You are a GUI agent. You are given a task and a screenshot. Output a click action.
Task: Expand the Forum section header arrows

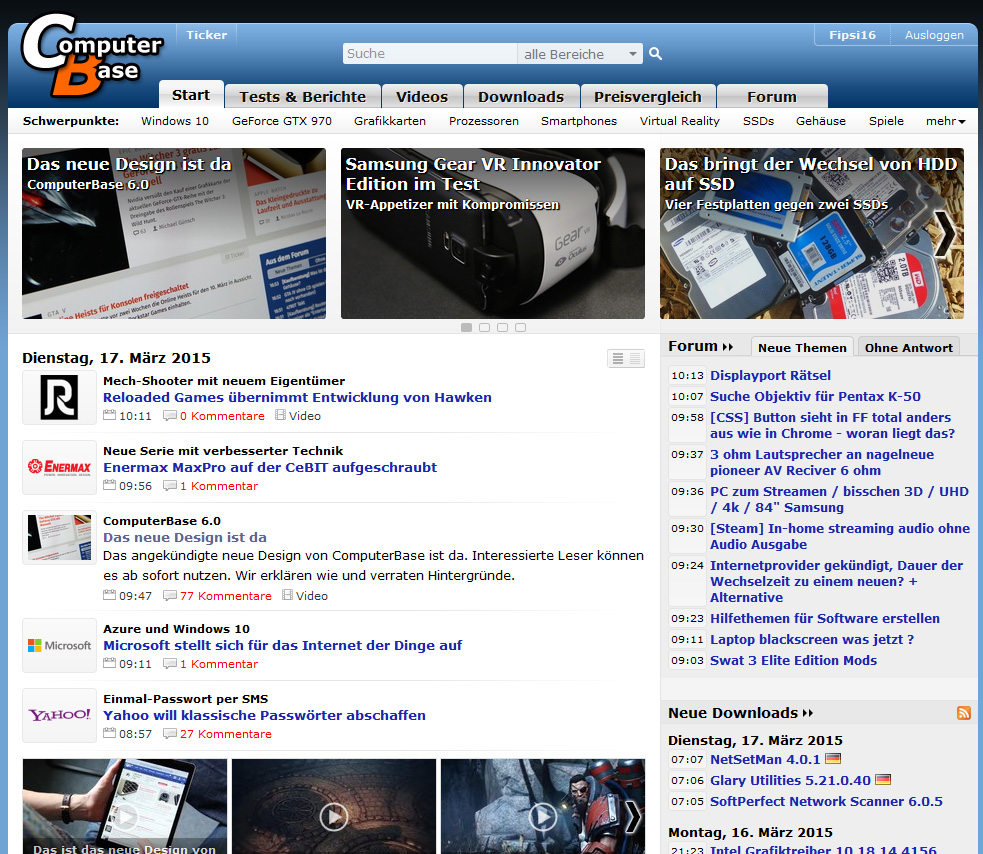pos(728,347)
